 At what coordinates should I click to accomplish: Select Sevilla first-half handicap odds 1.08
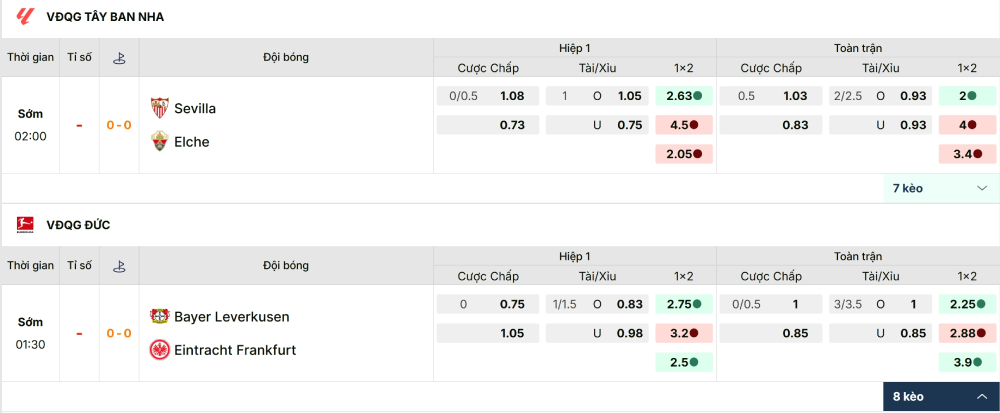coord(488,96)
